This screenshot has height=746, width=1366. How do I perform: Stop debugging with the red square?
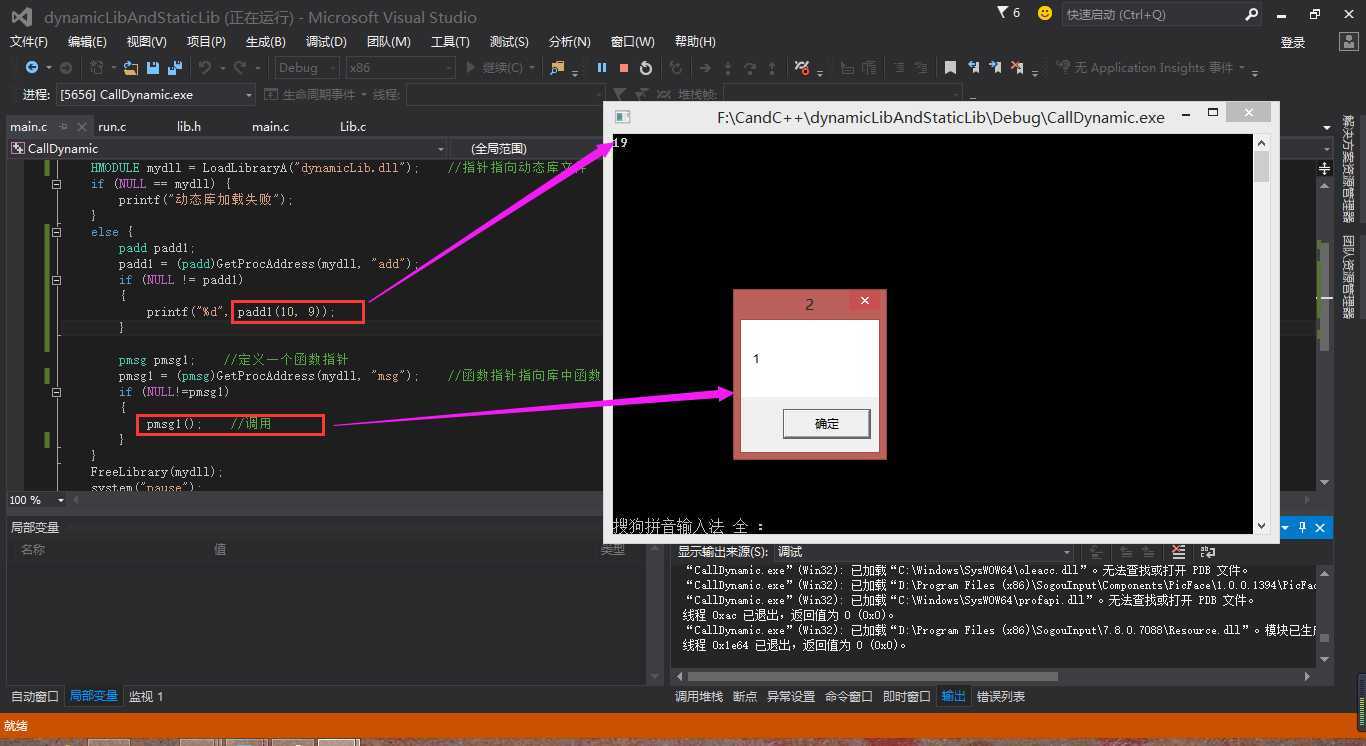pyautogui.click(x=624, y=68)
